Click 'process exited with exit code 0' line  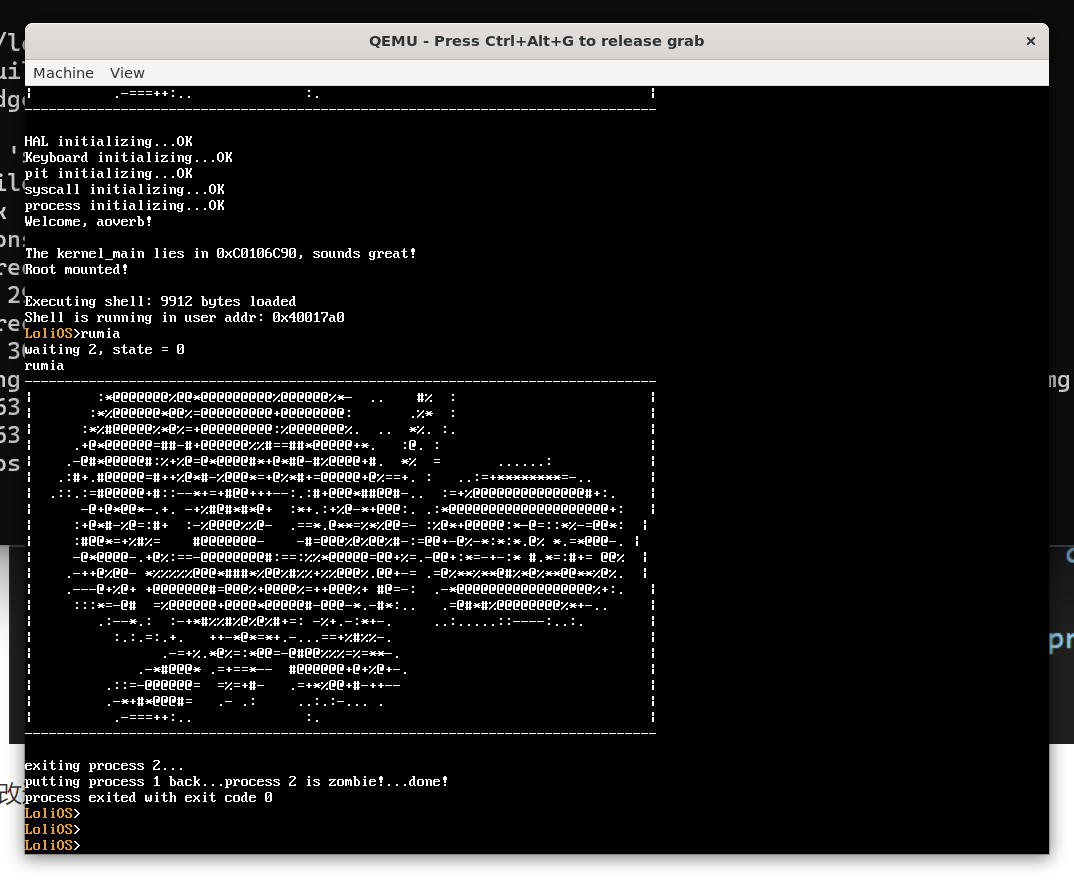(x=148, y=797)
